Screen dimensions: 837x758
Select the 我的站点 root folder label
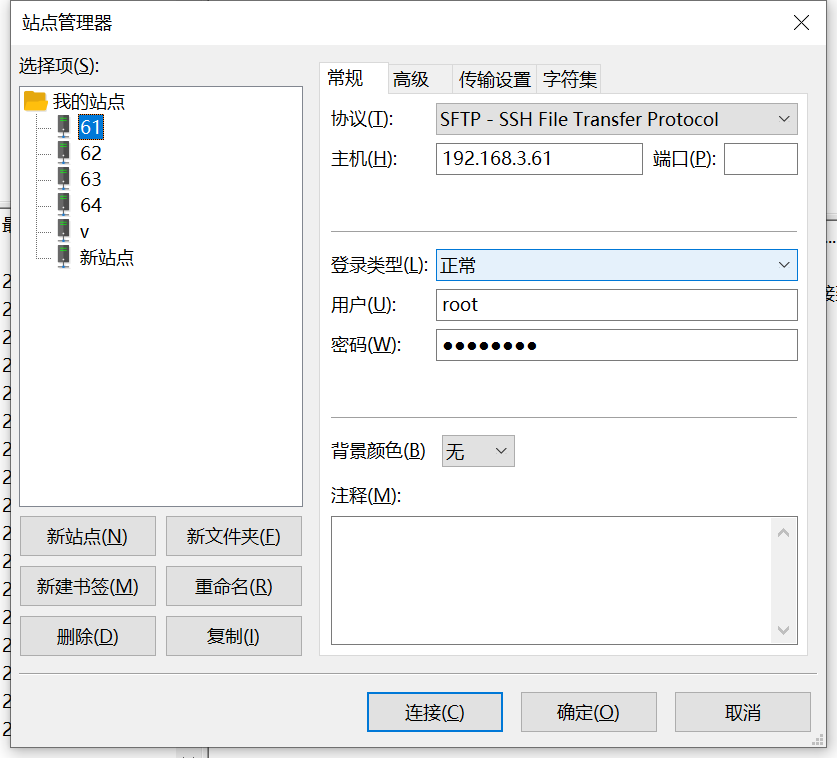tap(89, 101)
